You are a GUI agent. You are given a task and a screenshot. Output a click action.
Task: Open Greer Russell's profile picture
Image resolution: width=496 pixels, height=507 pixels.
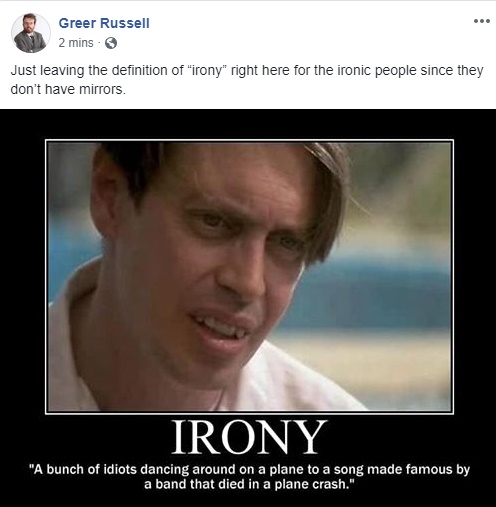point(31,33)
